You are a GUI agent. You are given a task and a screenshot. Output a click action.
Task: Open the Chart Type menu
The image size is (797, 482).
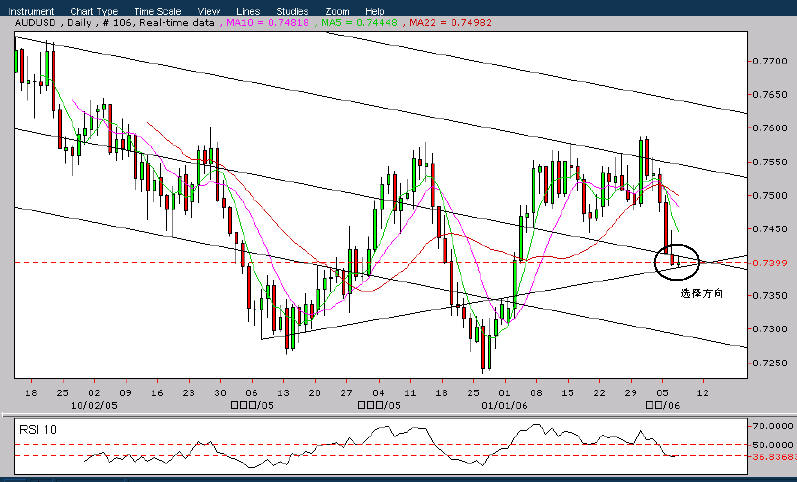coord(94,11)
